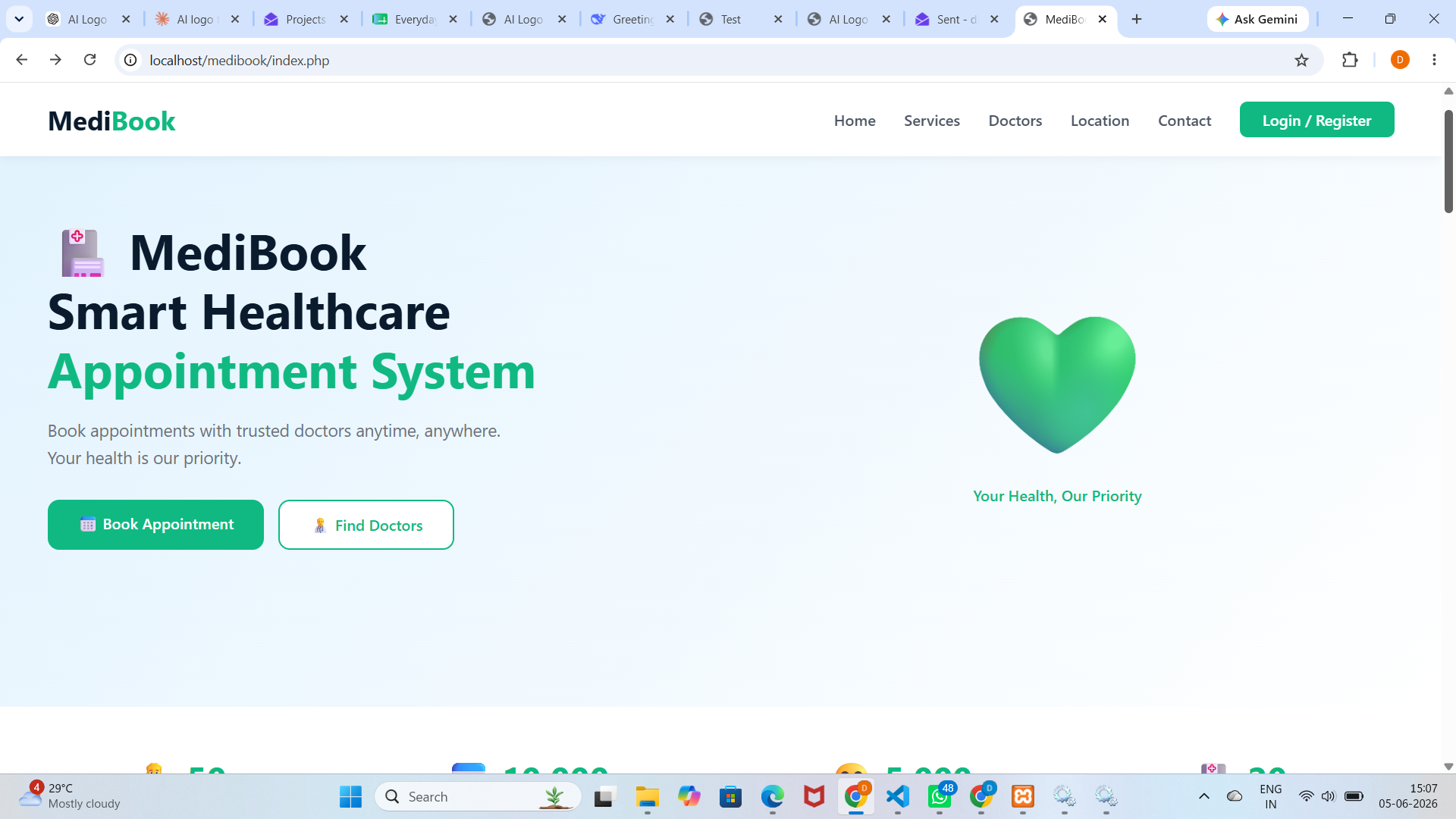The height and width of the screenshot is (819, 1456).
Task: Open McAfee from the taskbar
Action: click(x=814, y=796)
